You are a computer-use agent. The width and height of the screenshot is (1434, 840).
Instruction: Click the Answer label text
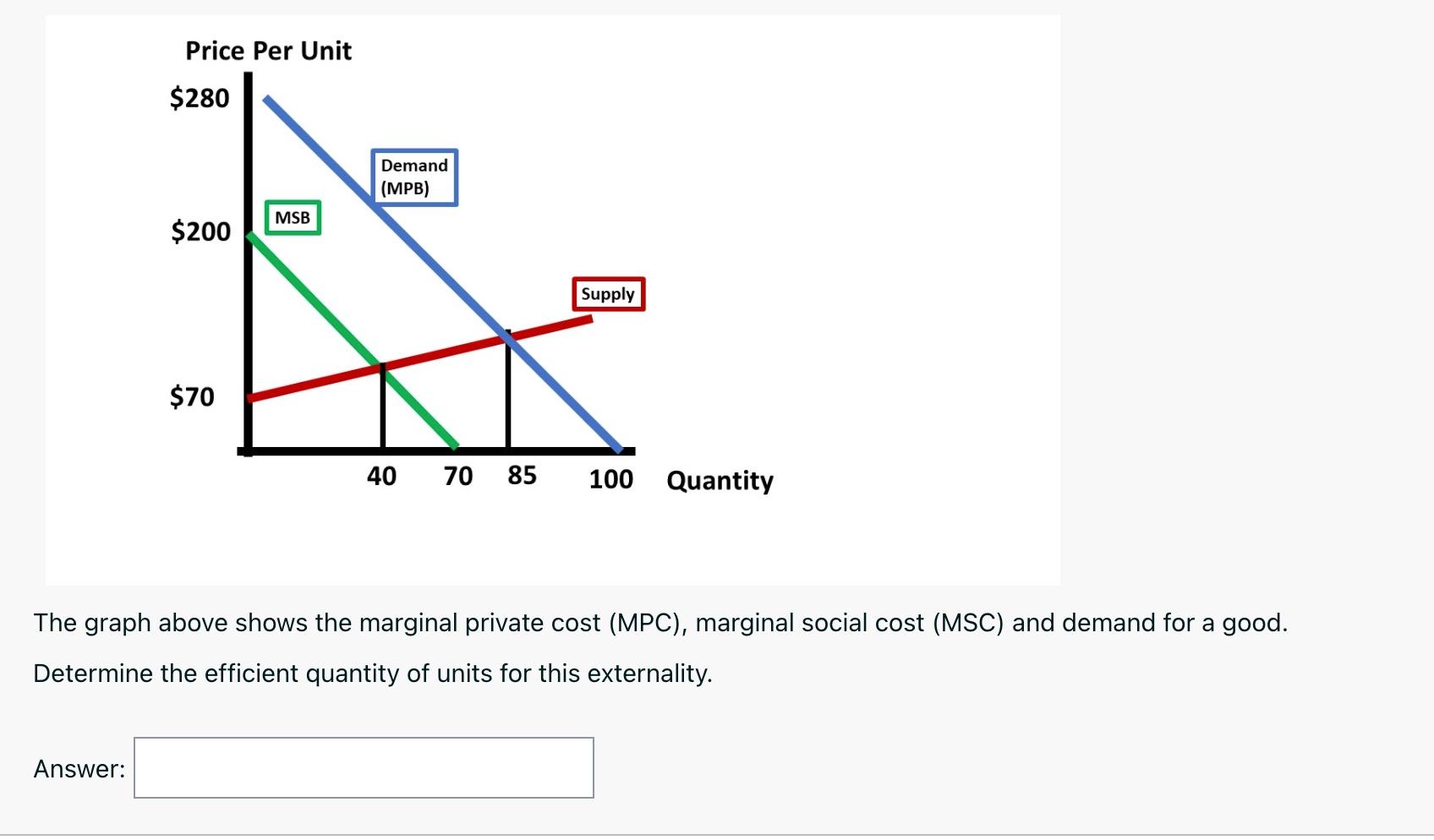click(x=79, y=769)
